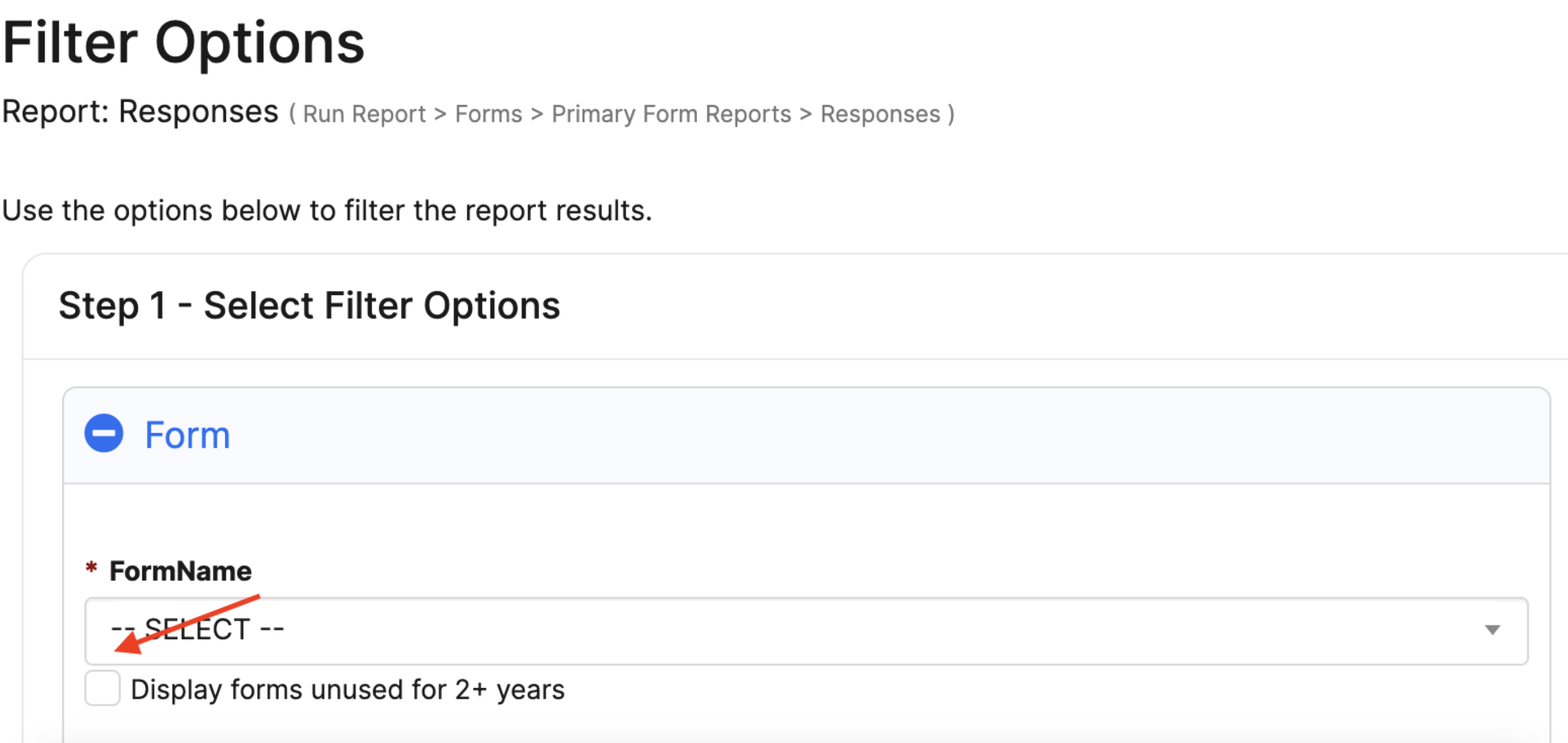Click the FormName dropdown caret arrow
This screenshot has height=743, width=1568.
(x=1492, y=630)
